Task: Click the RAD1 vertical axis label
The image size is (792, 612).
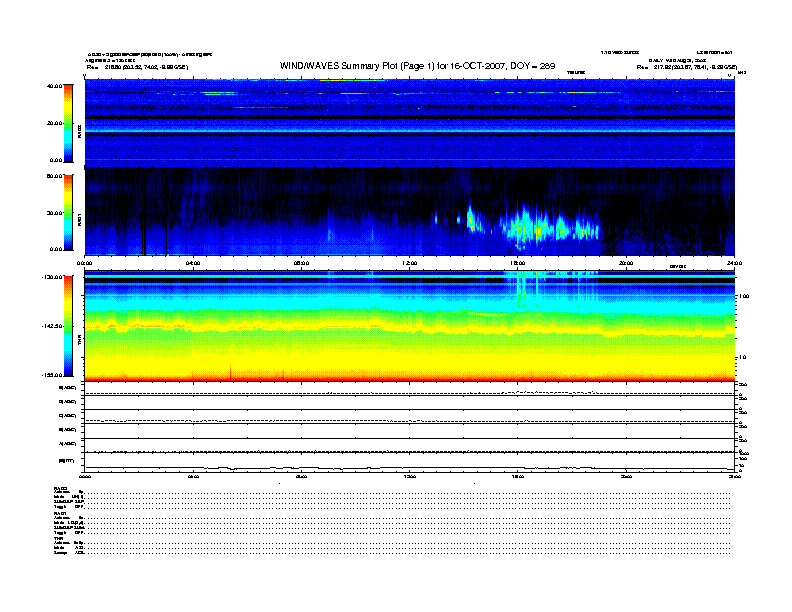Action: (79, 219)
